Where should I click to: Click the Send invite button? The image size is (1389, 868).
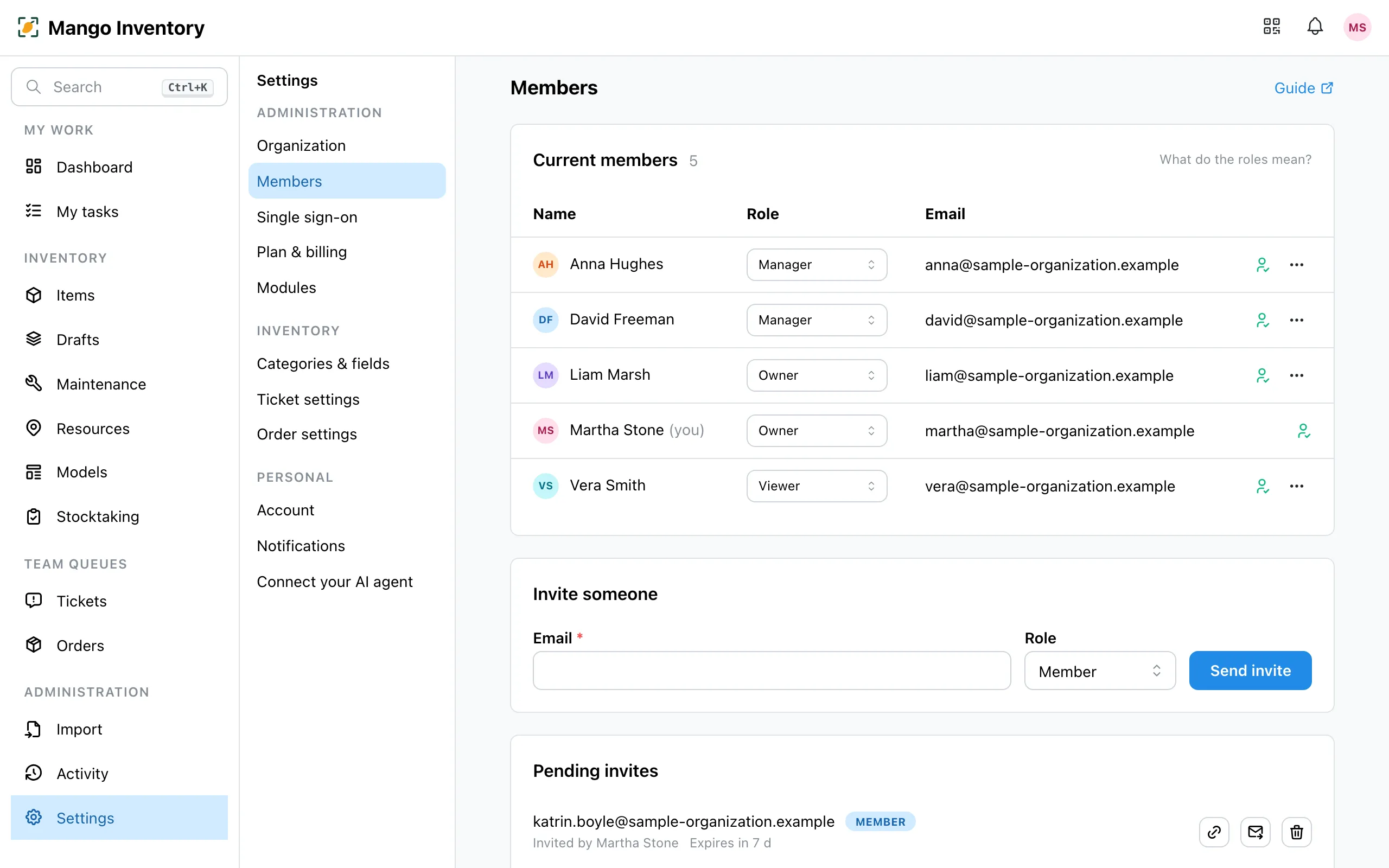pyautogui.click(x=1250, y=671)
